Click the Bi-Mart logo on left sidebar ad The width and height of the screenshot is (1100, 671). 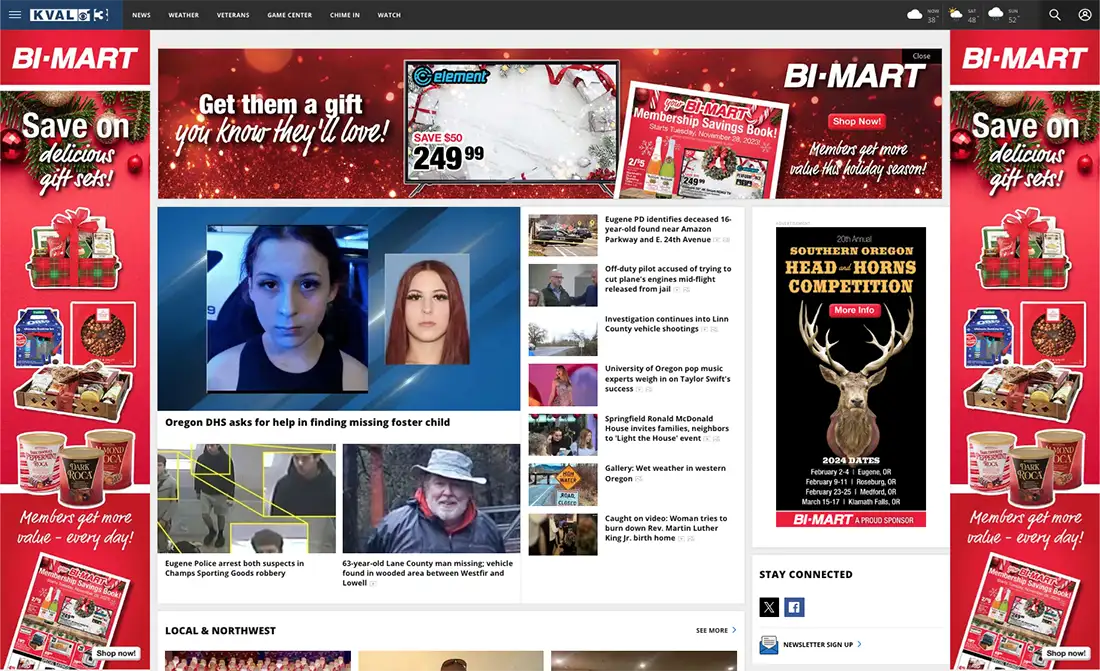[75, 58]
